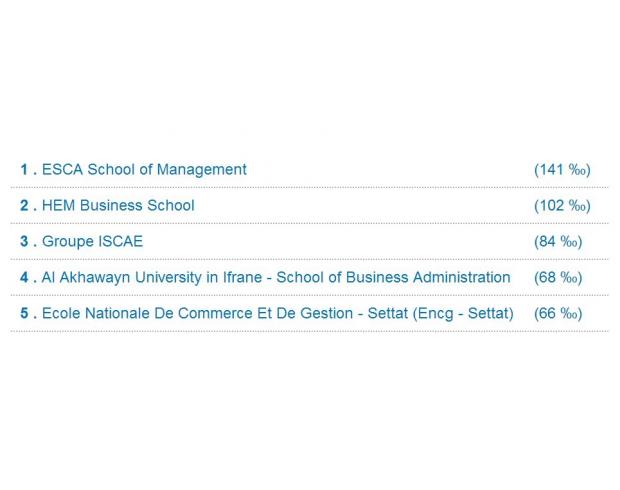Image resolution: width=620 pixels, height=490 pixels.
Task: Select the 102 ‰ score value
Action: coord(562,206)
